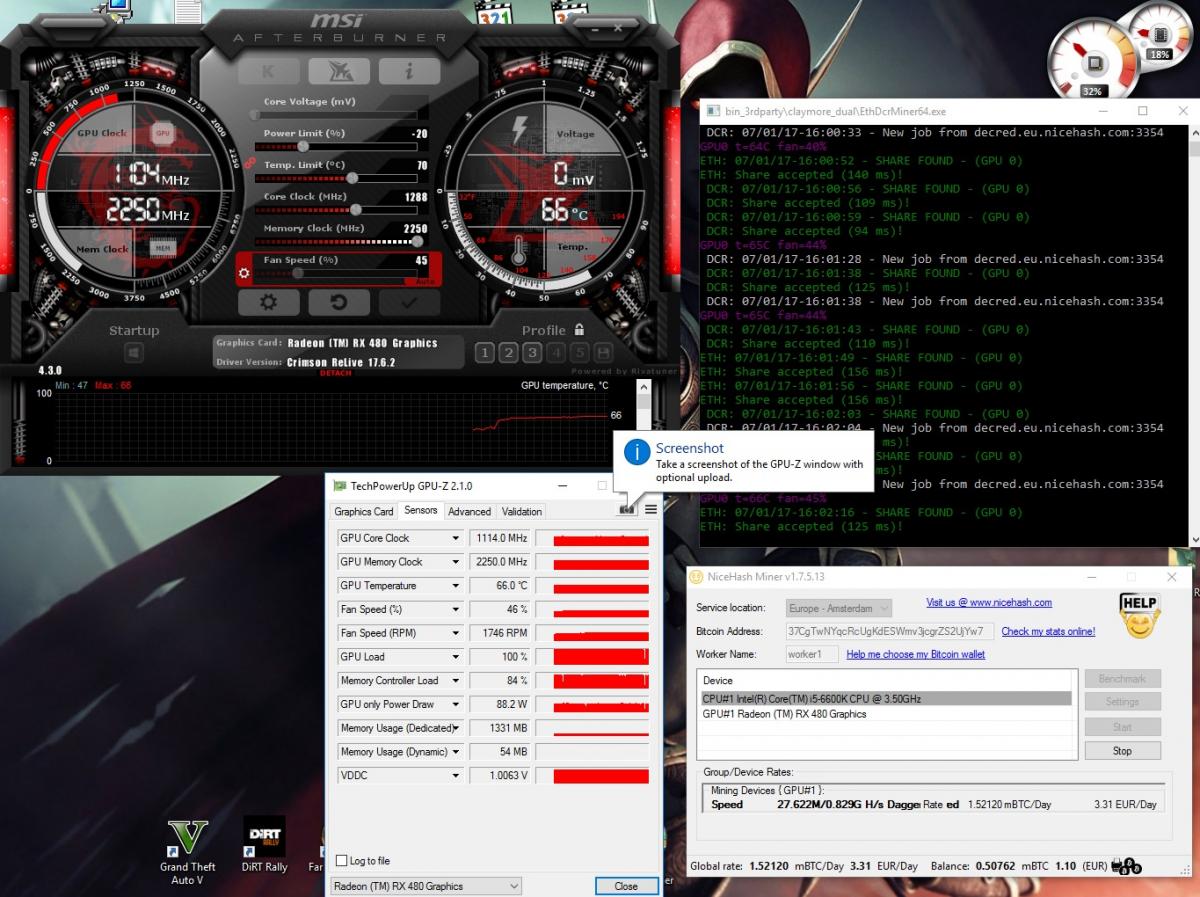Select Afterburner profile slot 1
Screen dimensions: 1200x897
(x=484, y=352)
